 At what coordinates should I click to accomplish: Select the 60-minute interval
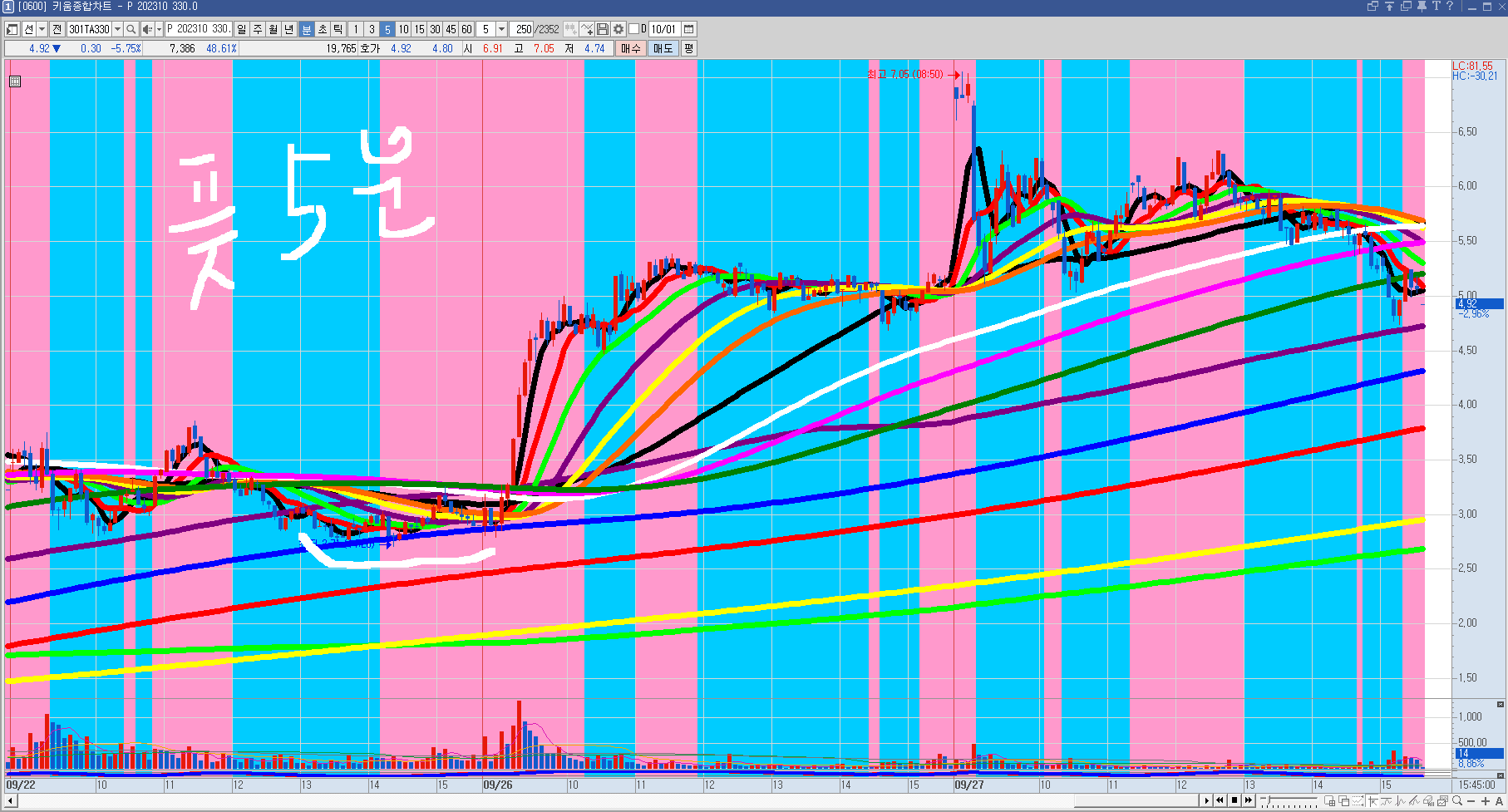click(466, 29)
